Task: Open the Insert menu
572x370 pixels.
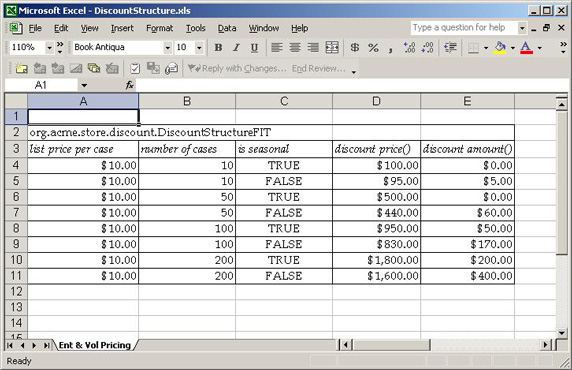Action: [122, 28]
